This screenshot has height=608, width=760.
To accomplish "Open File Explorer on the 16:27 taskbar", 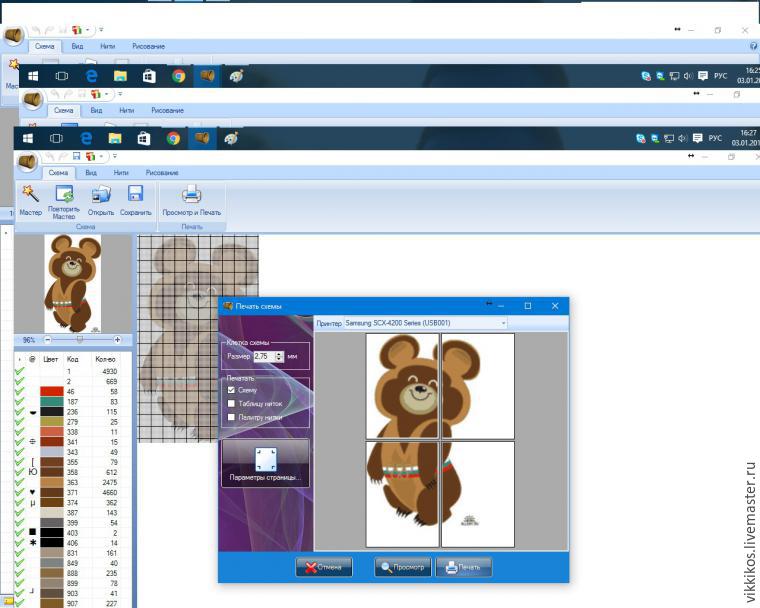I will 115,139.
